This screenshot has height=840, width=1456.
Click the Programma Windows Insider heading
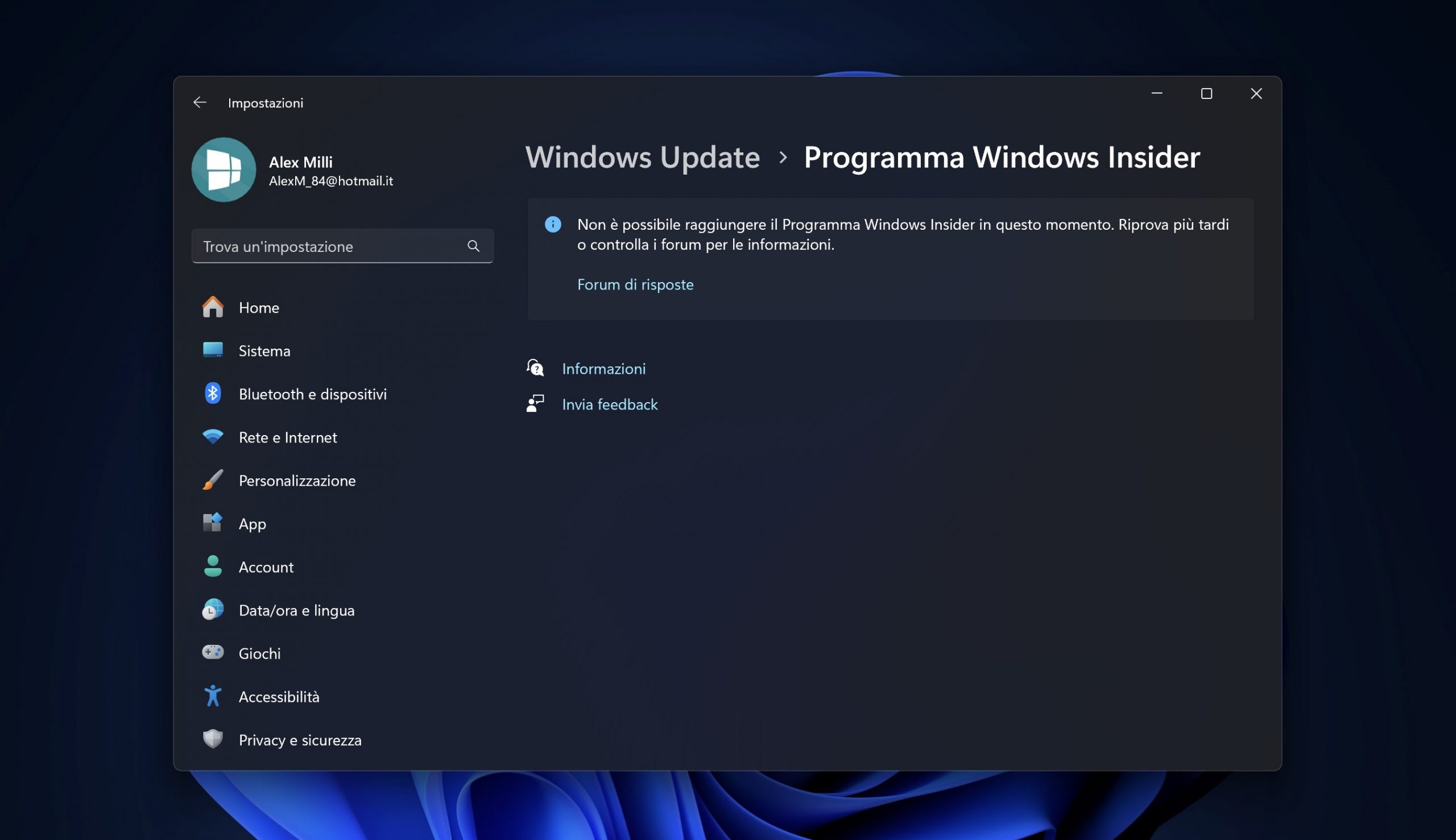click(x=1002, y=157)
